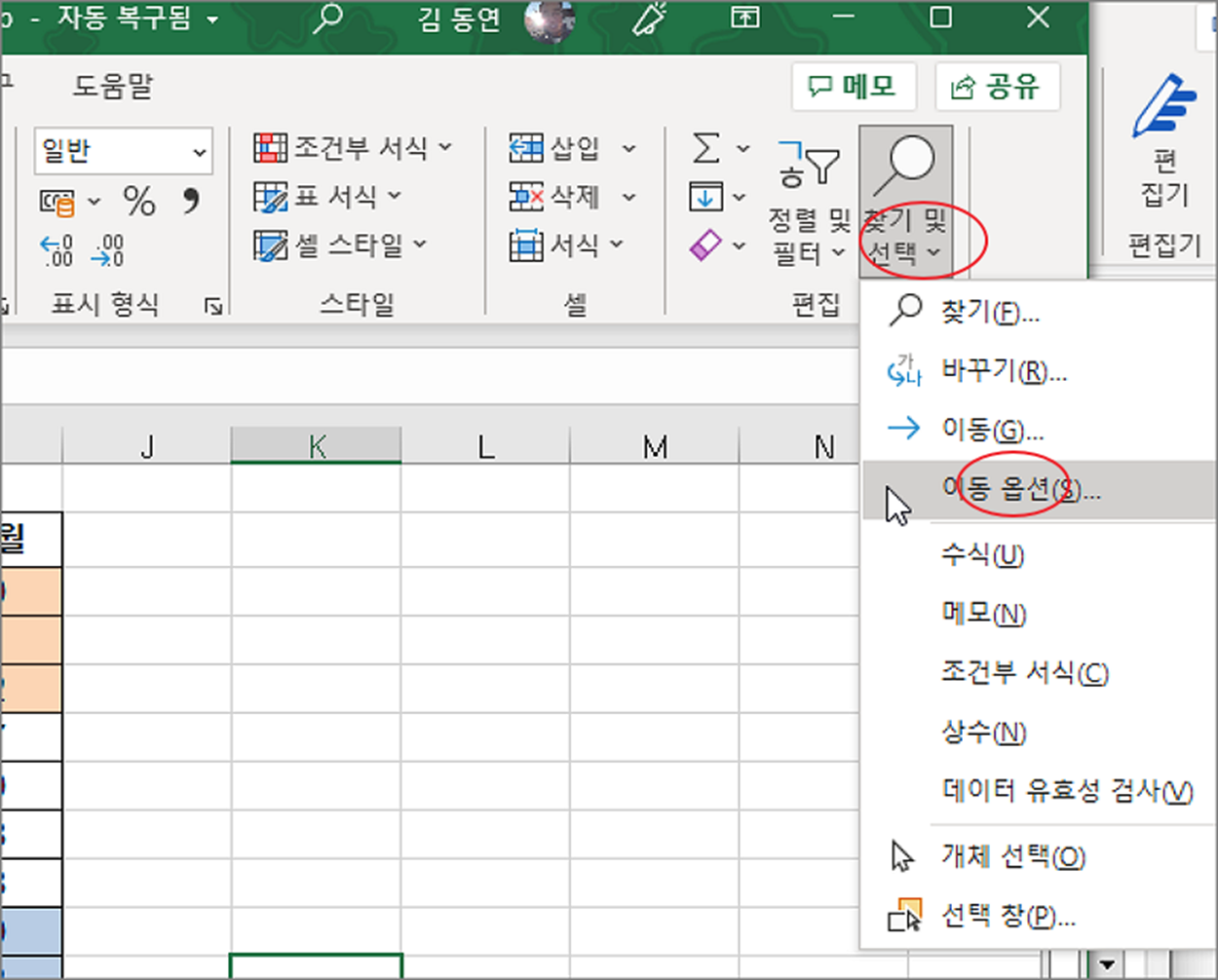
Task: Select 상수(N) in the dropdown
Action: [x=1039, y=732]
